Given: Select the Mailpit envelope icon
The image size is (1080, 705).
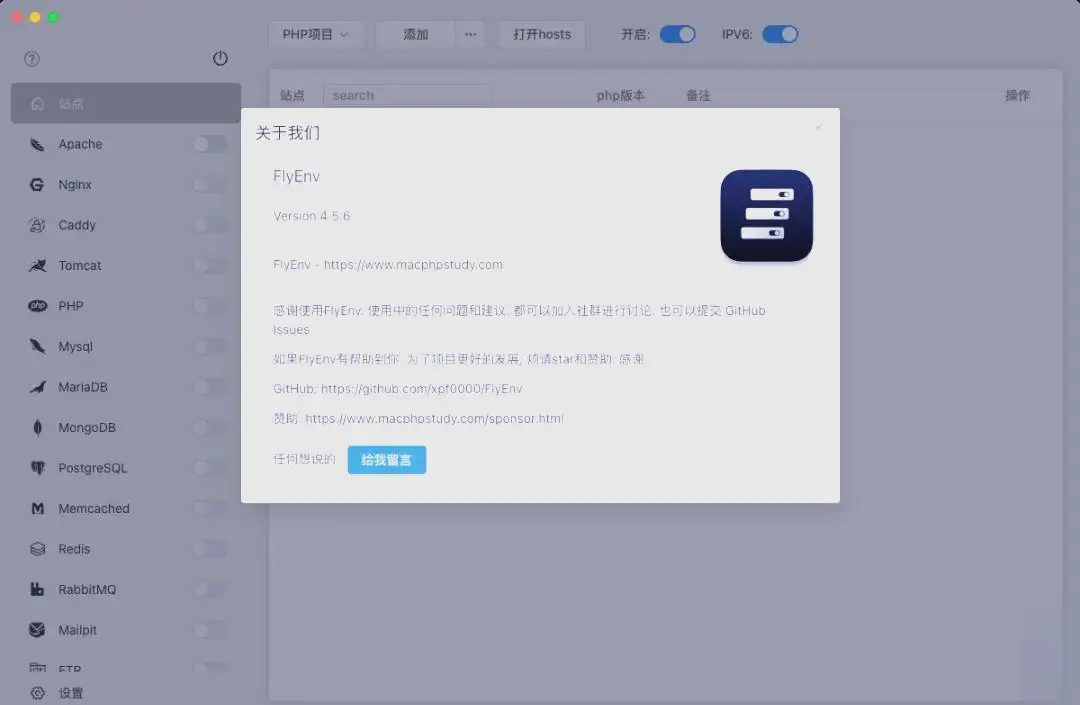Looking at the screenshot, I should 37,630.
